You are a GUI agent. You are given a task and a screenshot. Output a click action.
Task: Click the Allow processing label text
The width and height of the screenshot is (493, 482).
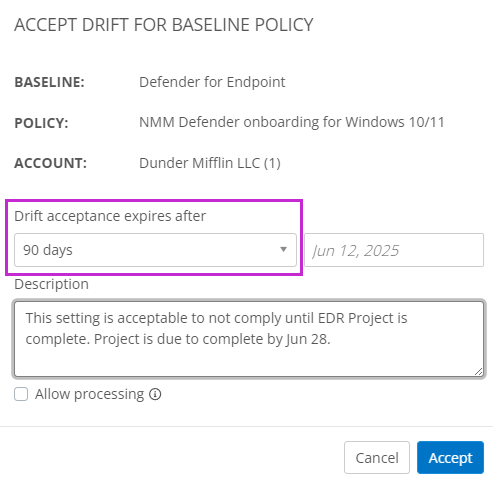[90, 394]
